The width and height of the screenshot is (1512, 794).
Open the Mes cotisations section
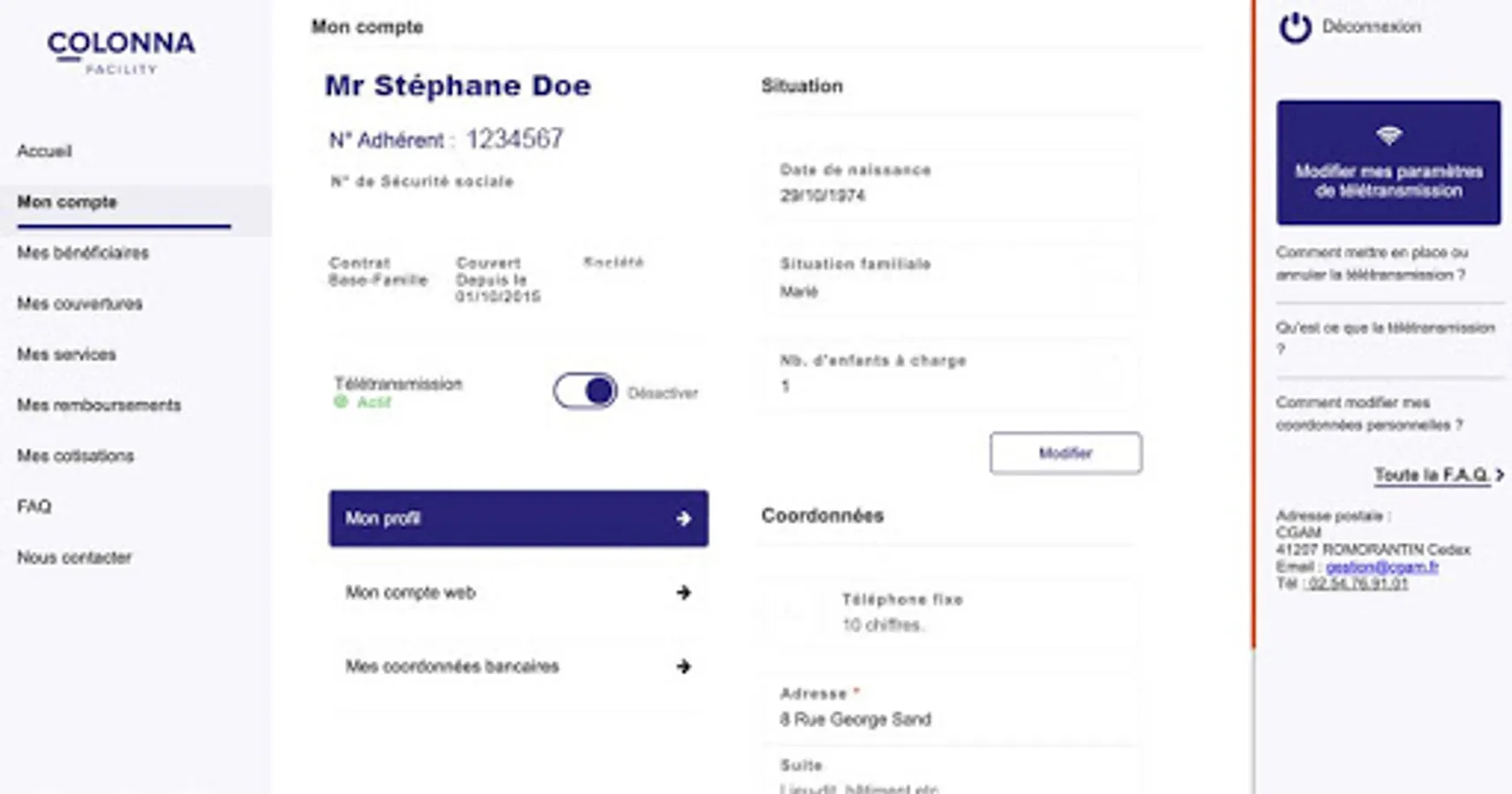(x=76, y=456)
